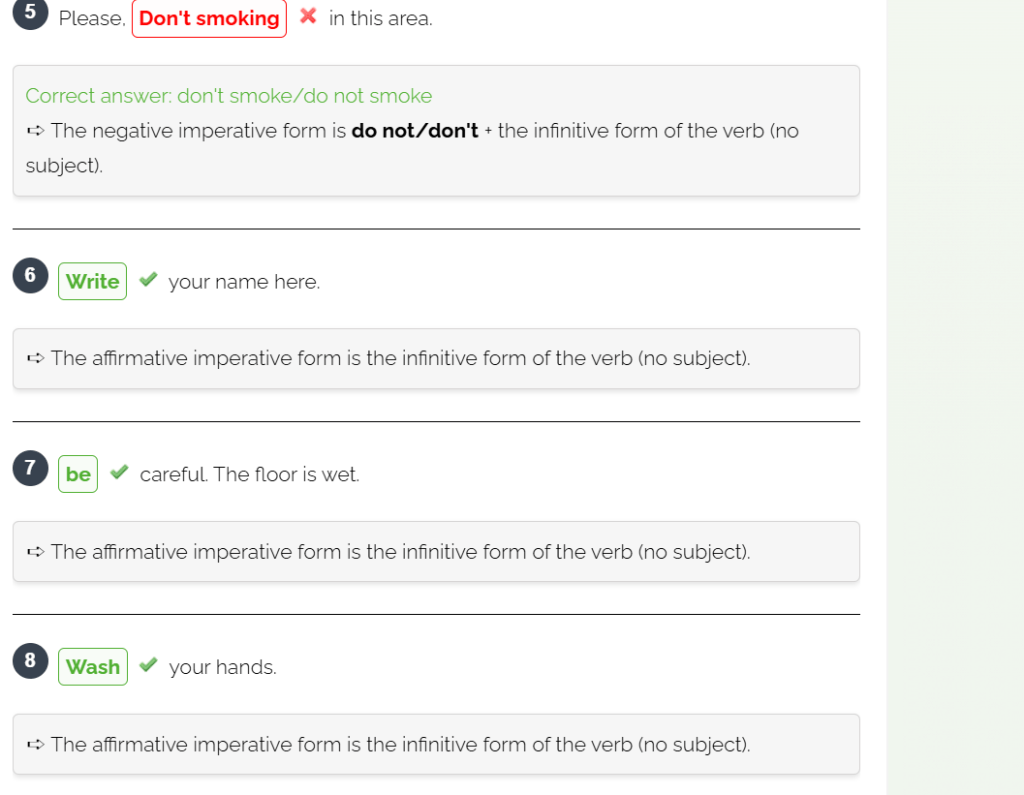Screen dimensions: 1024x795
Task: Click the red X mark on question 5
Action: pyautogui.click(x=308, y=16)
